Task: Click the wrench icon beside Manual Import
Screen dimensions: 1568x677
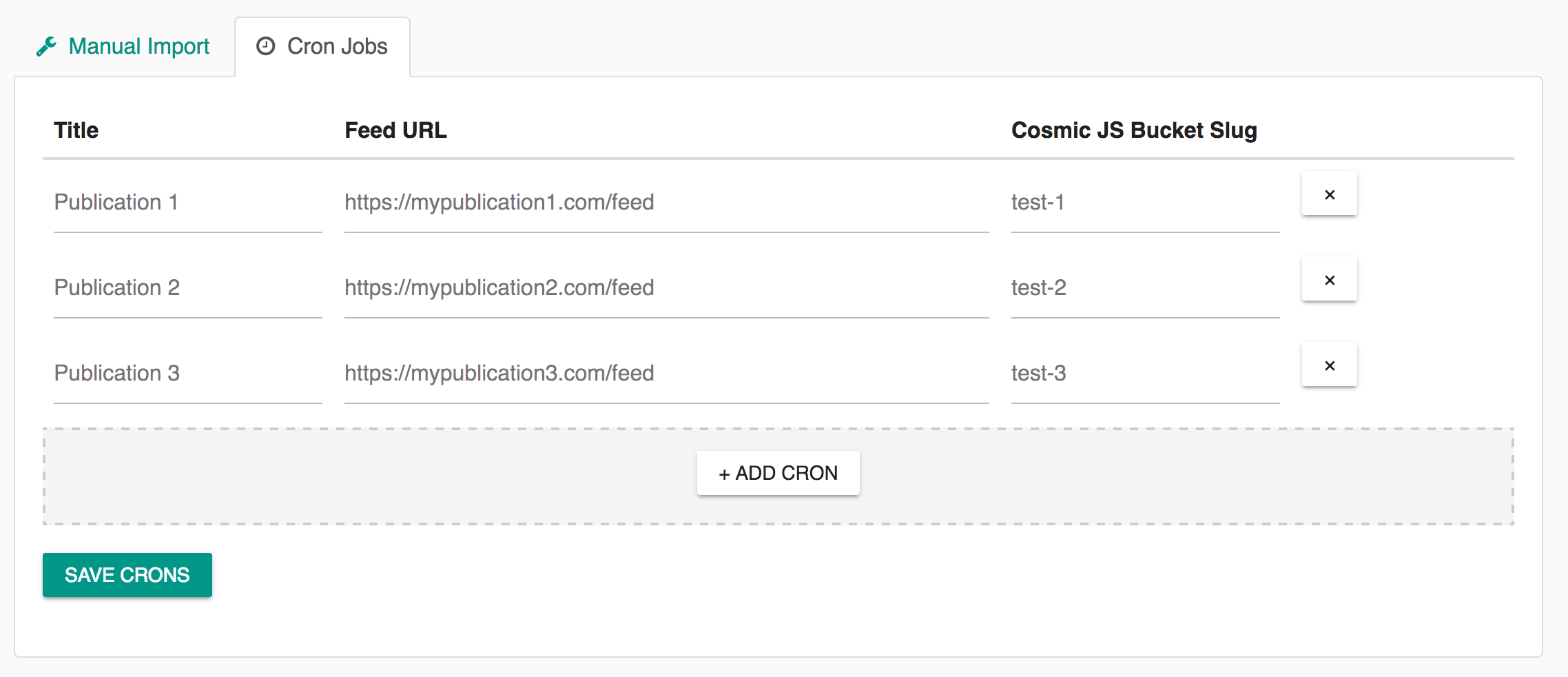Action: (x=46, y=47)
